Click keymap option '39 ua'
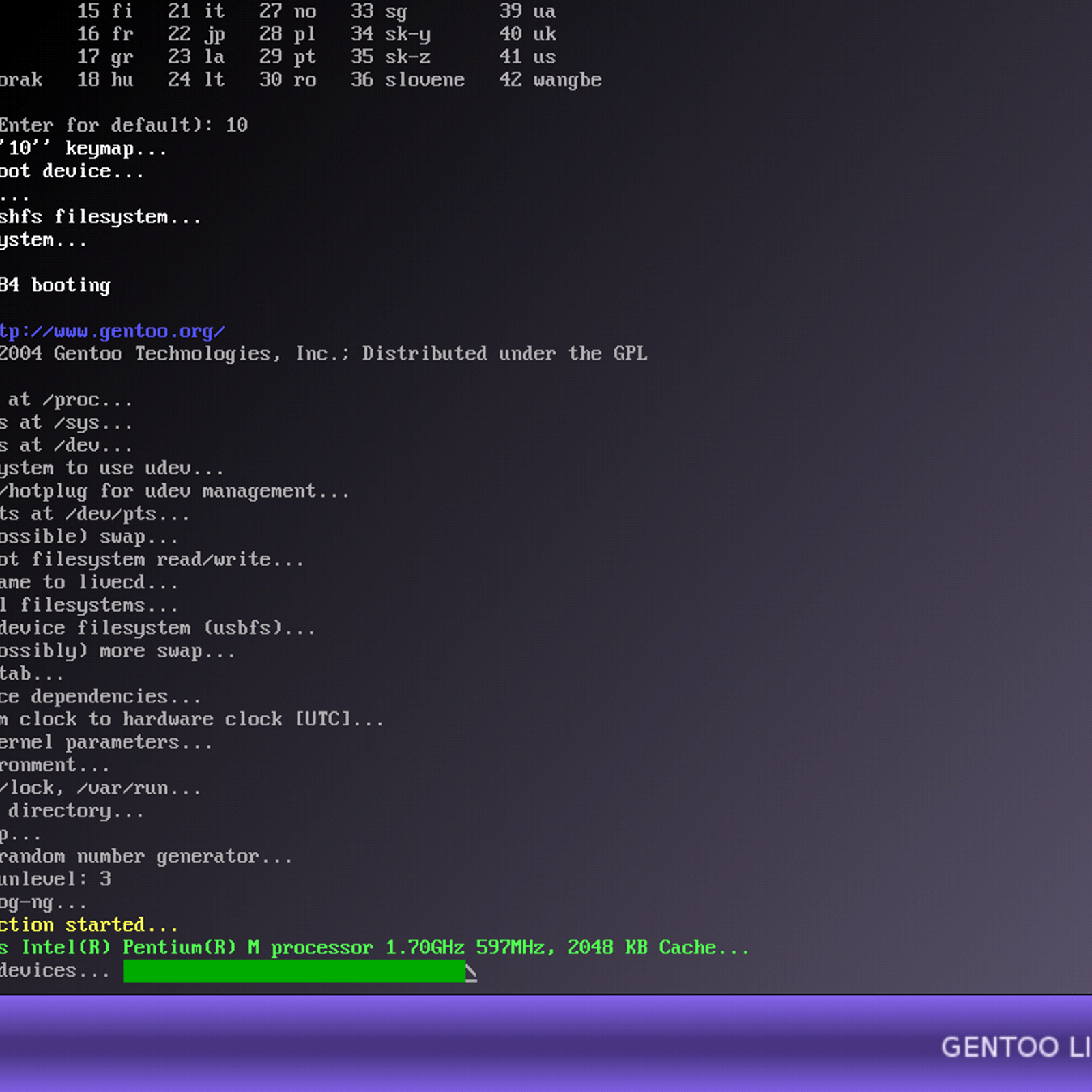The width and height of the screenshot is (1092, 1092). [x=527, y=12]
